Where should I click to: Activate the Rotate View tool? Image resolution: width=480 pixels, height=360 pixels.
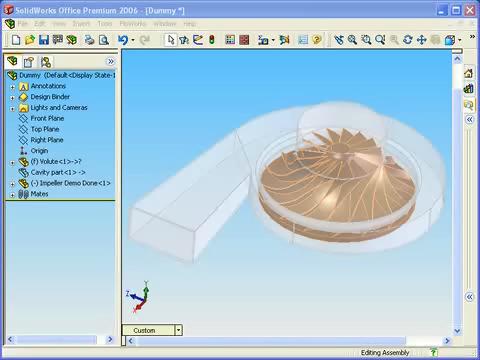[x=408, y=40]
